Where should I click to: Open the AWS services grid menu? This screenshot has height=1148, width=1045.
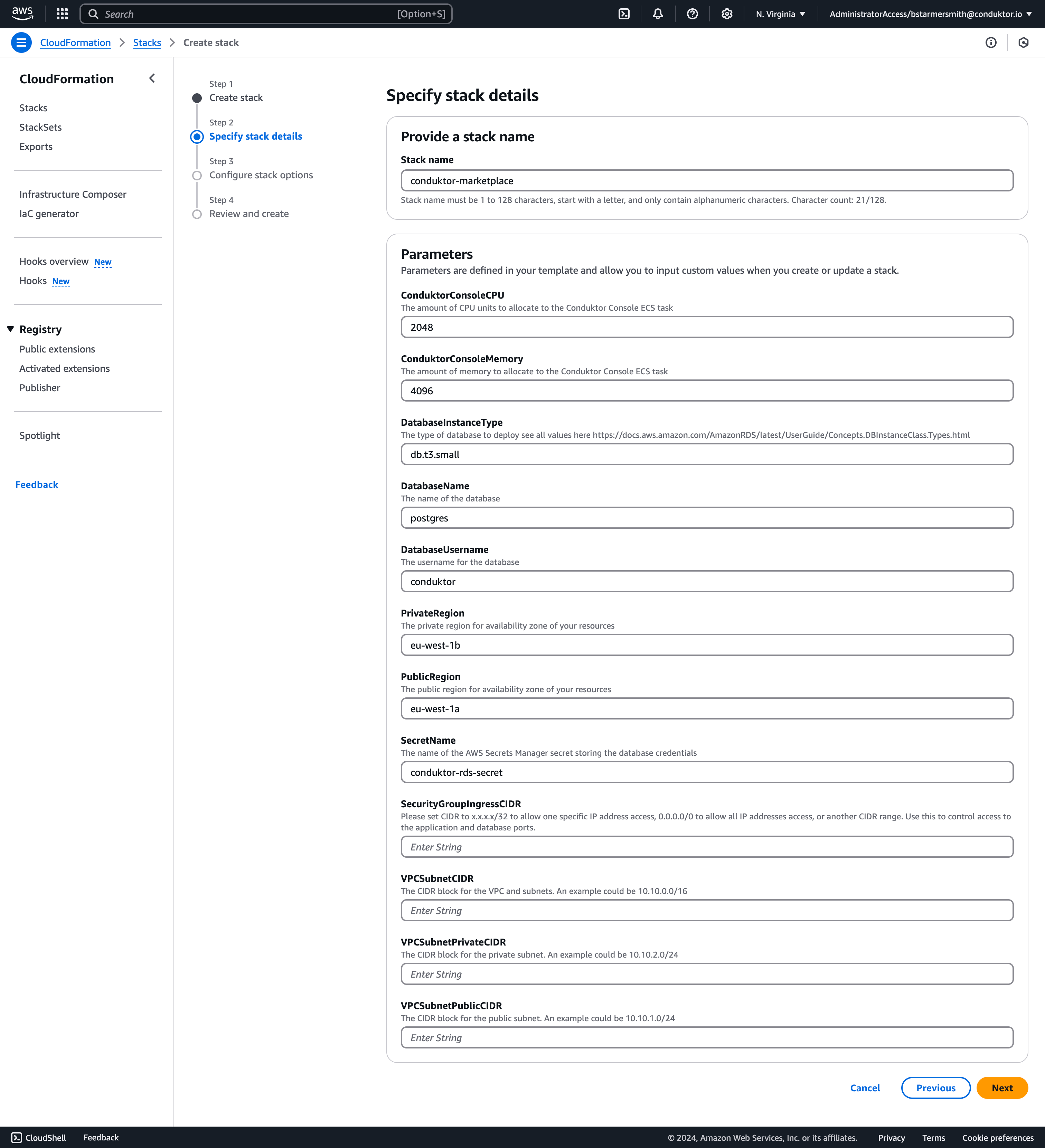tap(62, 14)
